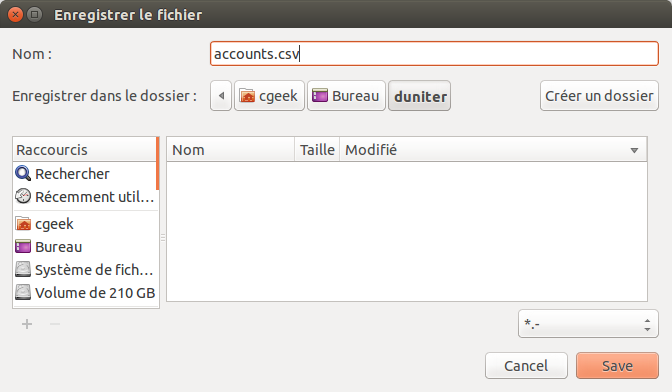The height and width of the screenshot is (392, 672).
Task: Sort files by Taille column header
Action: tap(317, 150)
